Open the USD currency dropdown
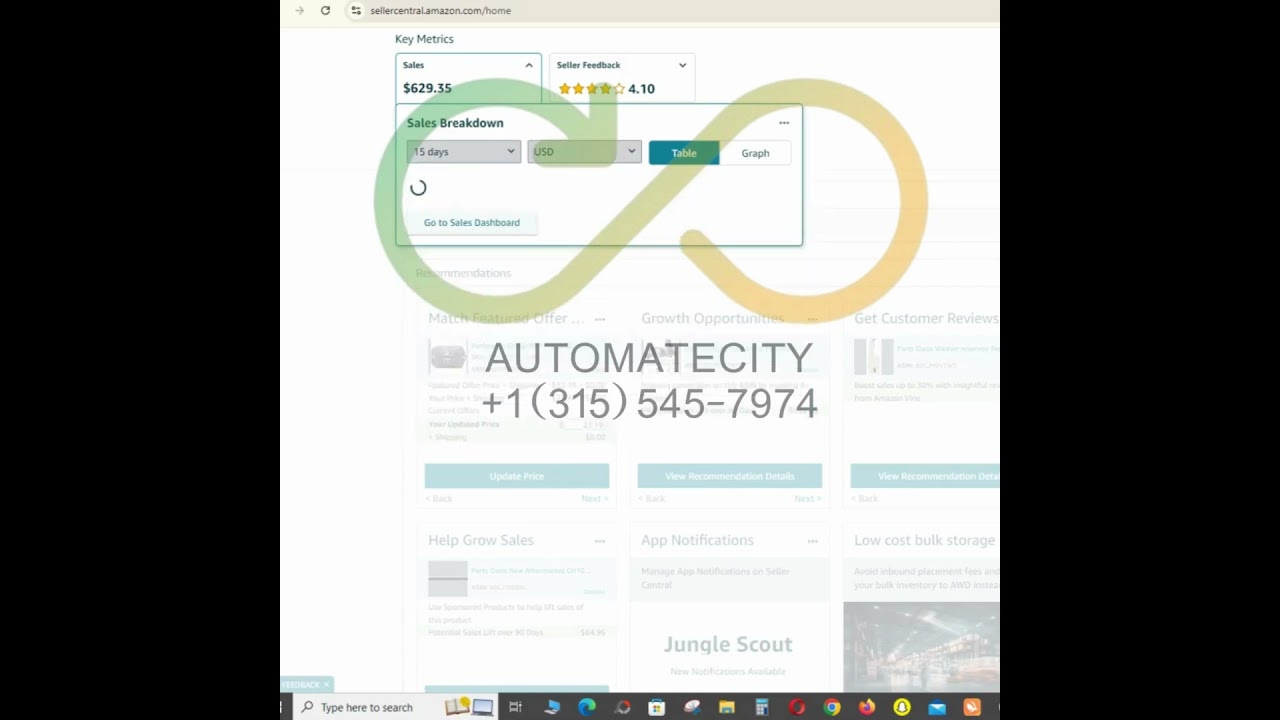 coord(584,152)
